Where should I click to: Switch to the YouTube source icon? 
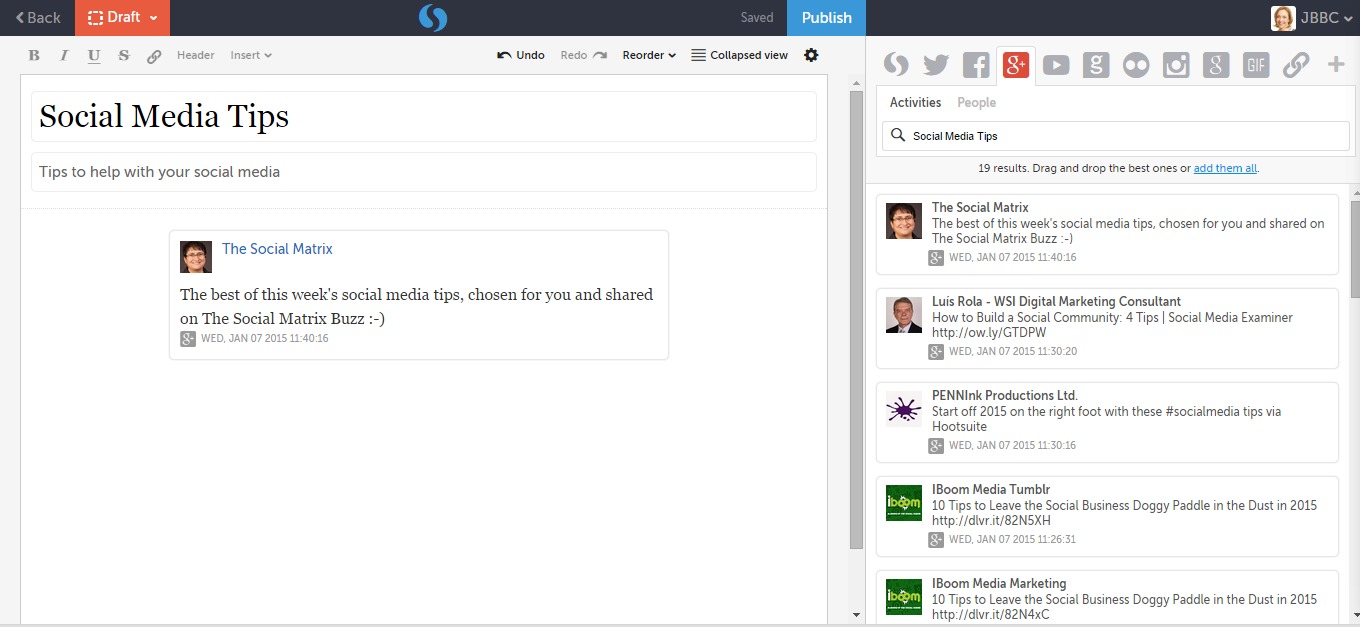pyautogui.click(x=1056, y=66)
